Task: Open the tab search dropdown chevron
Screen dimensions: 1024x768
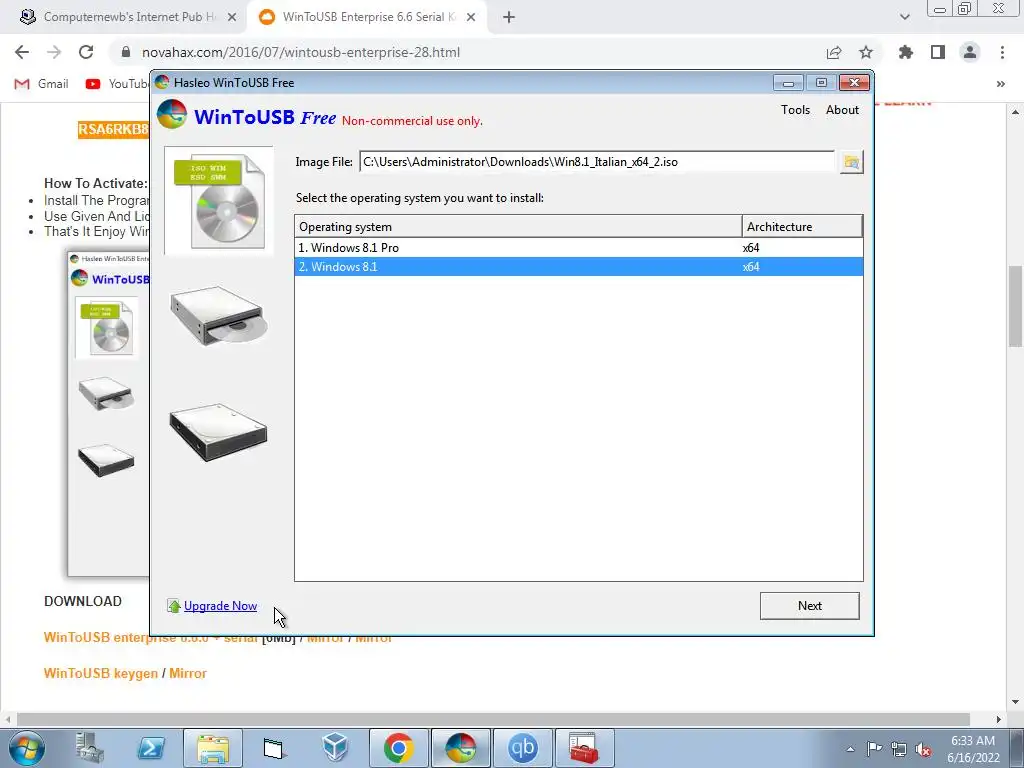Action: (x=904, y=17)
